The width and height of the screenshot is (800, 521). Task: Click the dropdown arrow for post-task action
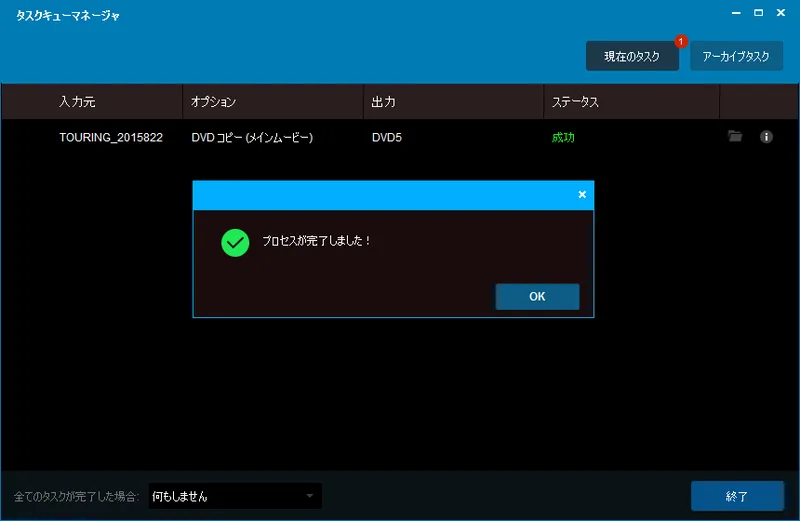coord(310,496)
